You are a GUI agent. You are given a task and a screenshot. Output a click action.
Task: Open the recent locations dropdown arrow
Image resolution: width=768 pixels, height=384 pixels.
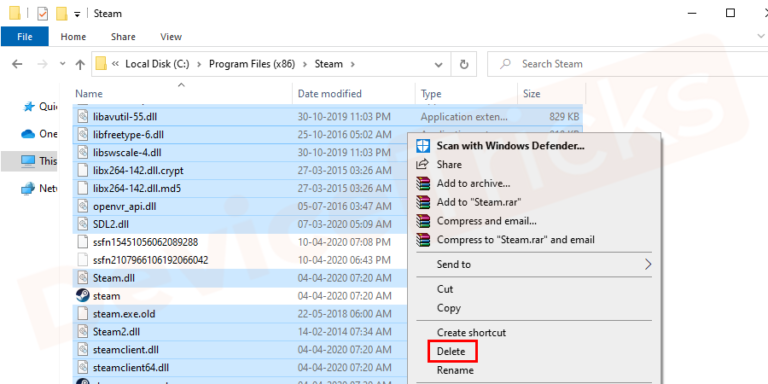pyautogui.click(x=62, y=64)
